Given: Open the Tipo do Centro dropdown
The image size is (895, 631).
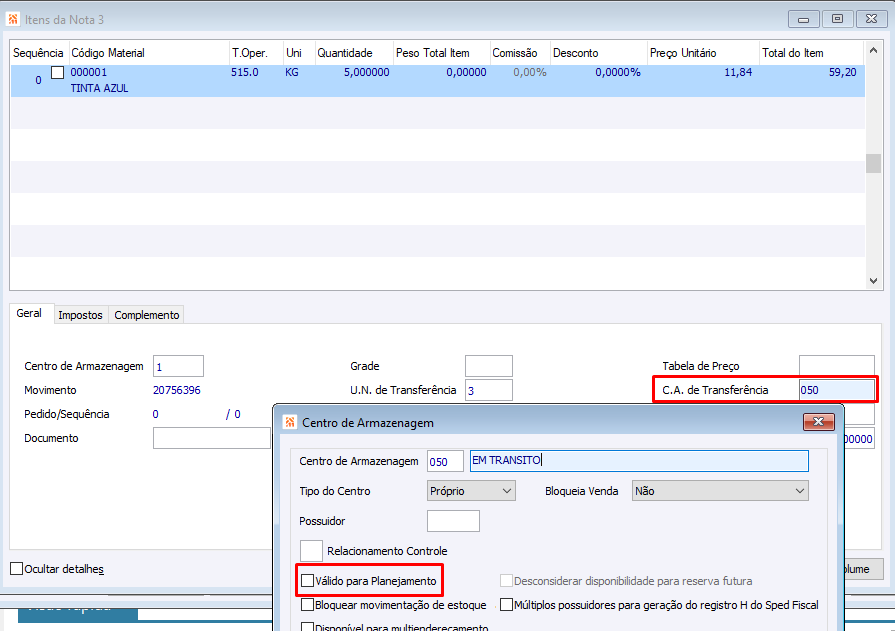Looking at the screenshot, I should 471,491.
